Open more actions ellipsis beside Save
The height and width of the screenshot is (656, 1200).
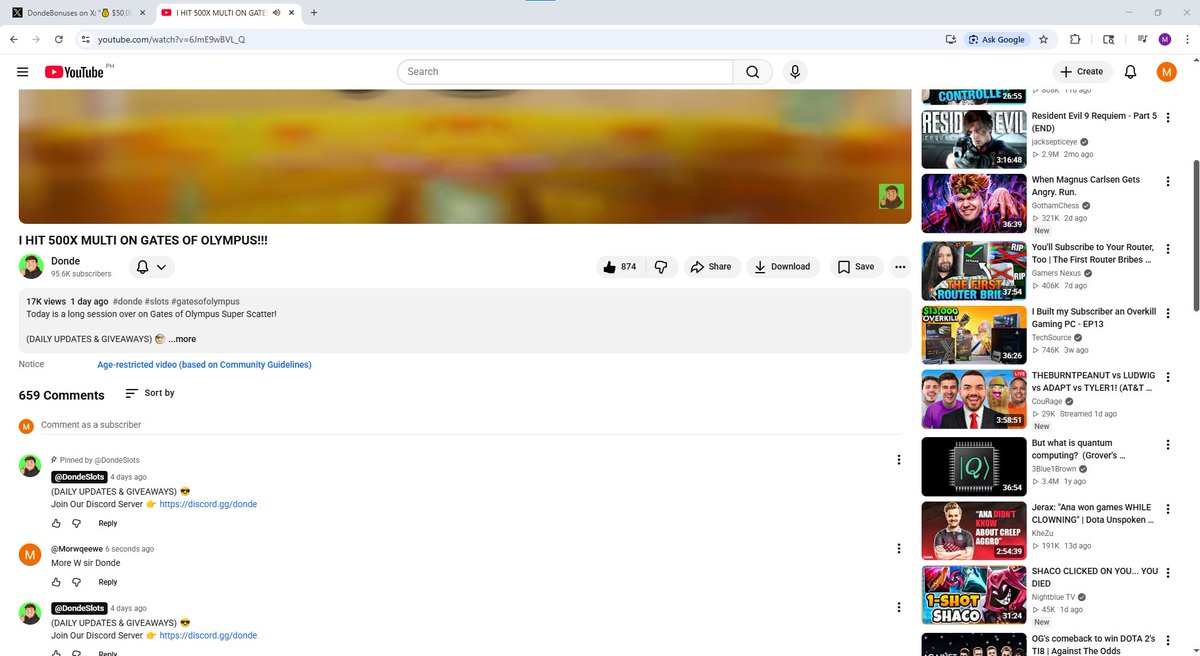tap(900, 267)
